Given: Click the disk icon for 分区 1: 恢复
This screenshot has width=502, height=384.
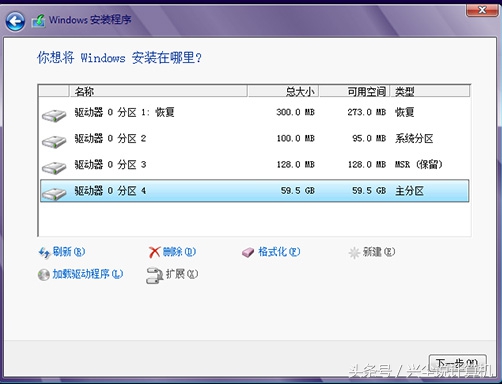Looking at the screenshot, I should tap(54, 115).
